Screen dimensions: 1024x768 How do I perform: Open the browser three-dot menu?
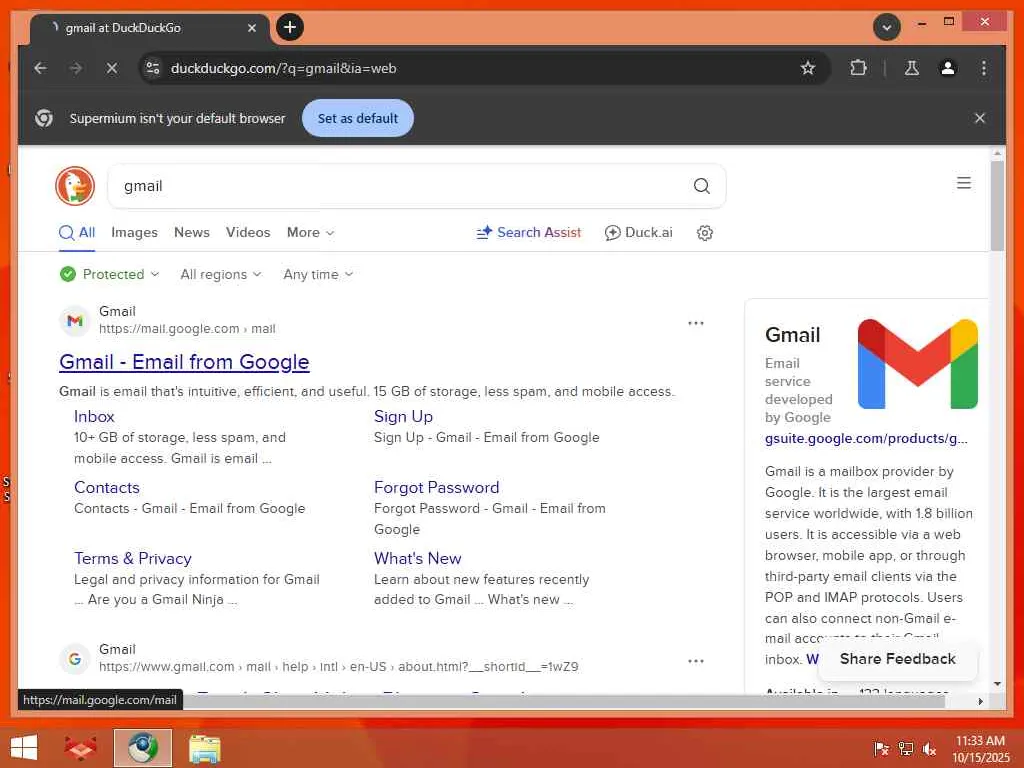(984, 68)
